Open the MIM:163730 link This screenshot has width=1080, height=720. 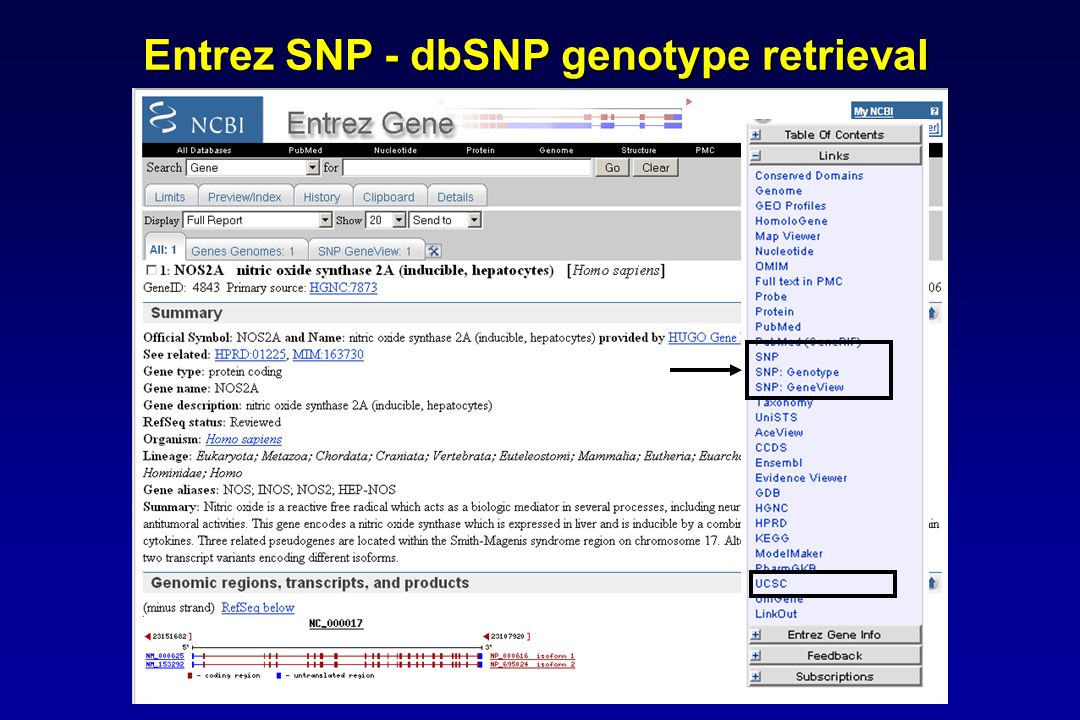click(328, 354)
